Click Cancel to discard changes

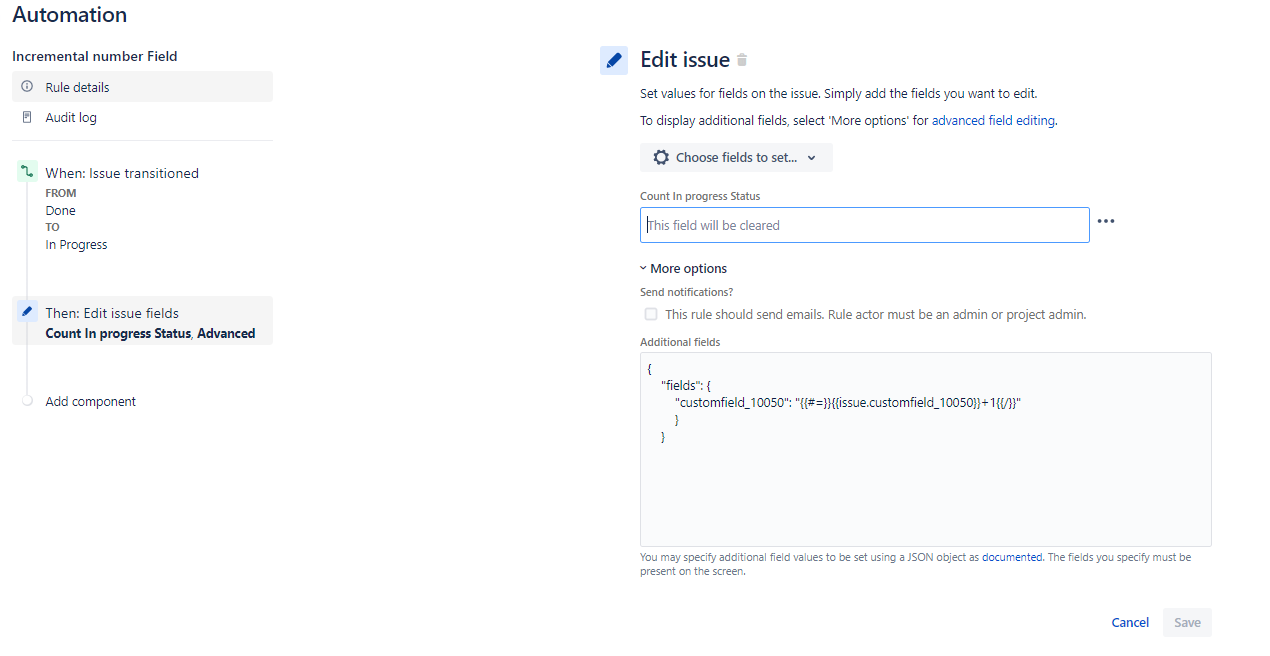click(1129, 622)
